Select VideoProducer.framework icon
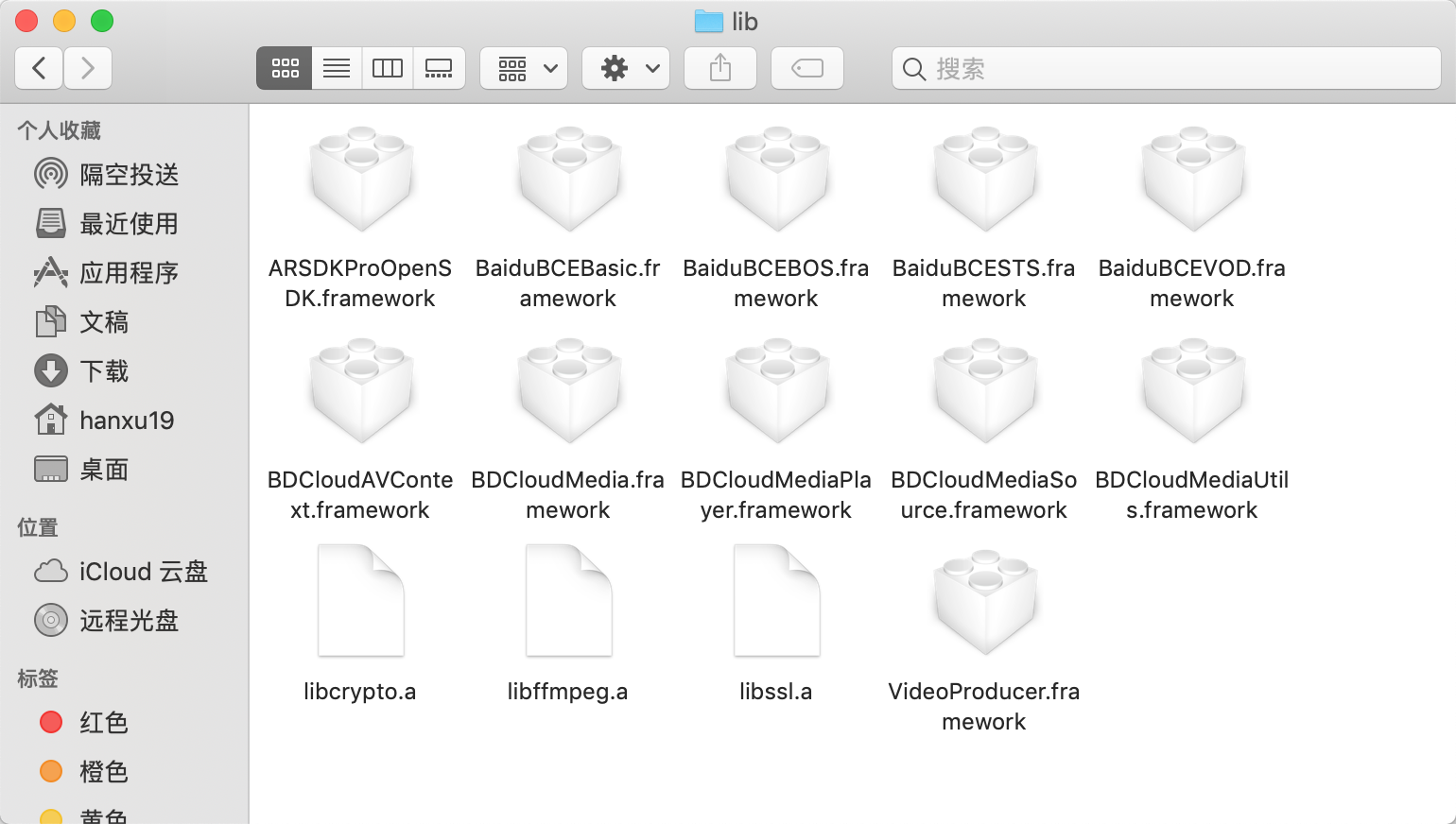Viewport: 1456px width, 824px height. (x=985, y=602)
